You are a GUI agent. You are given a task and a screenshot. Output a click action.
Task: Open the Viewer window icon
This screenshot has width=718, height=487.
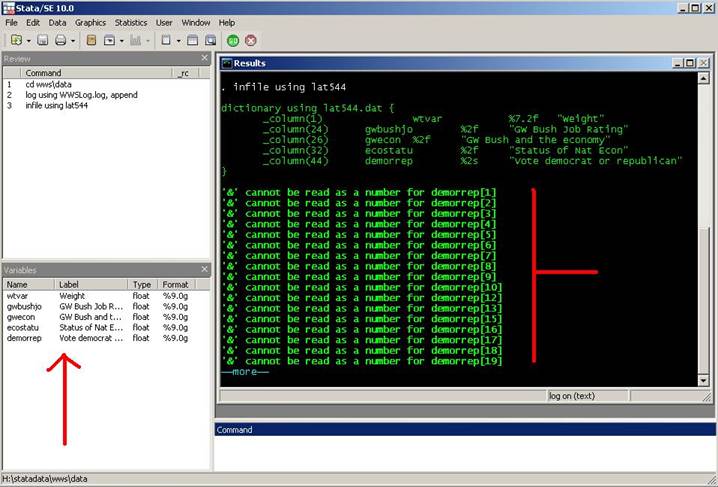[x=110, y=40]
